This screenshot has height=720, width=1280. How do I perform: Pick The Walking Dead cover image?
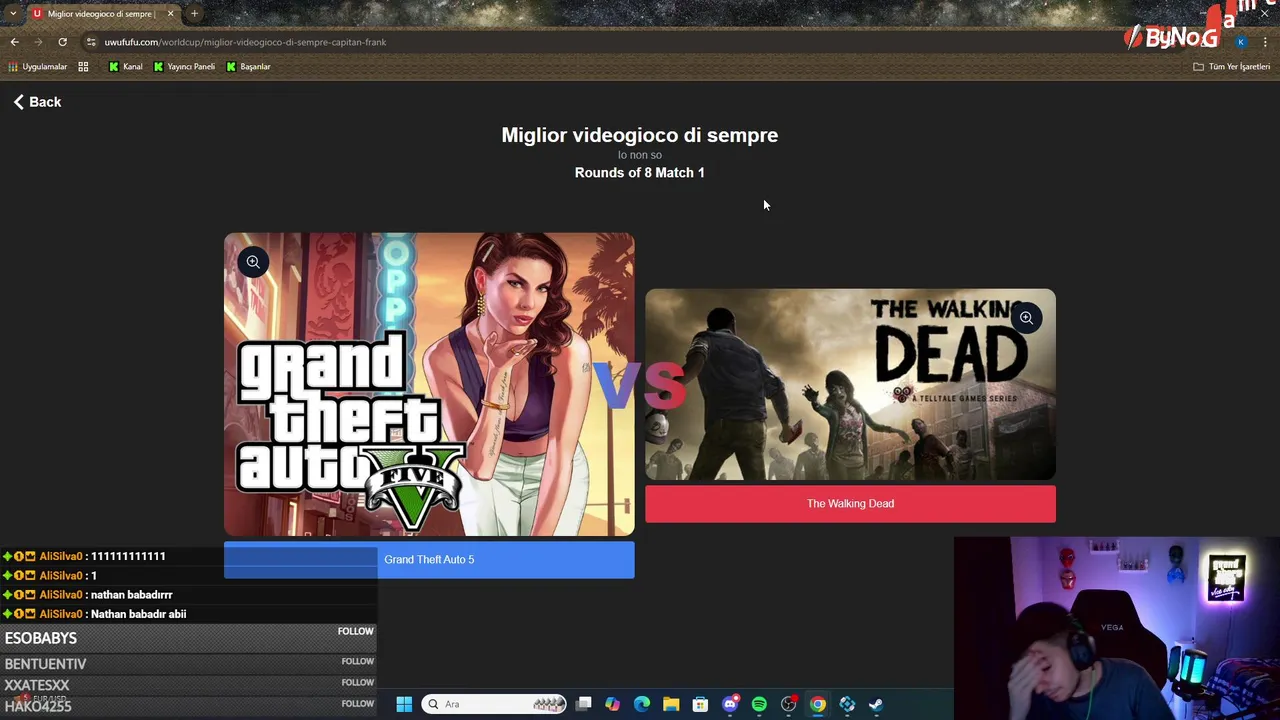[x=850, y=385]
